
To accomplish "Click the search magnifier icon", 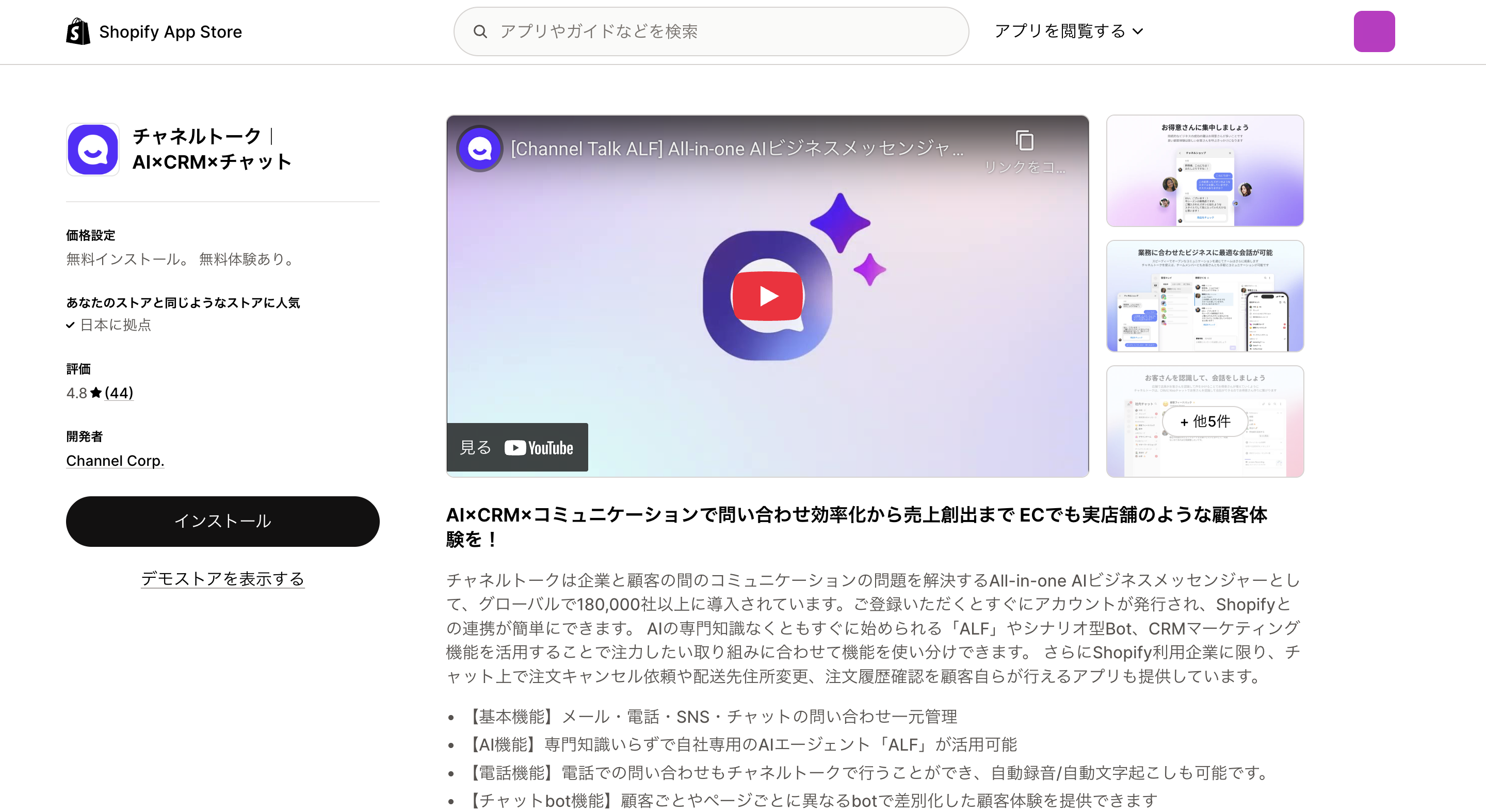I will 480,31.
